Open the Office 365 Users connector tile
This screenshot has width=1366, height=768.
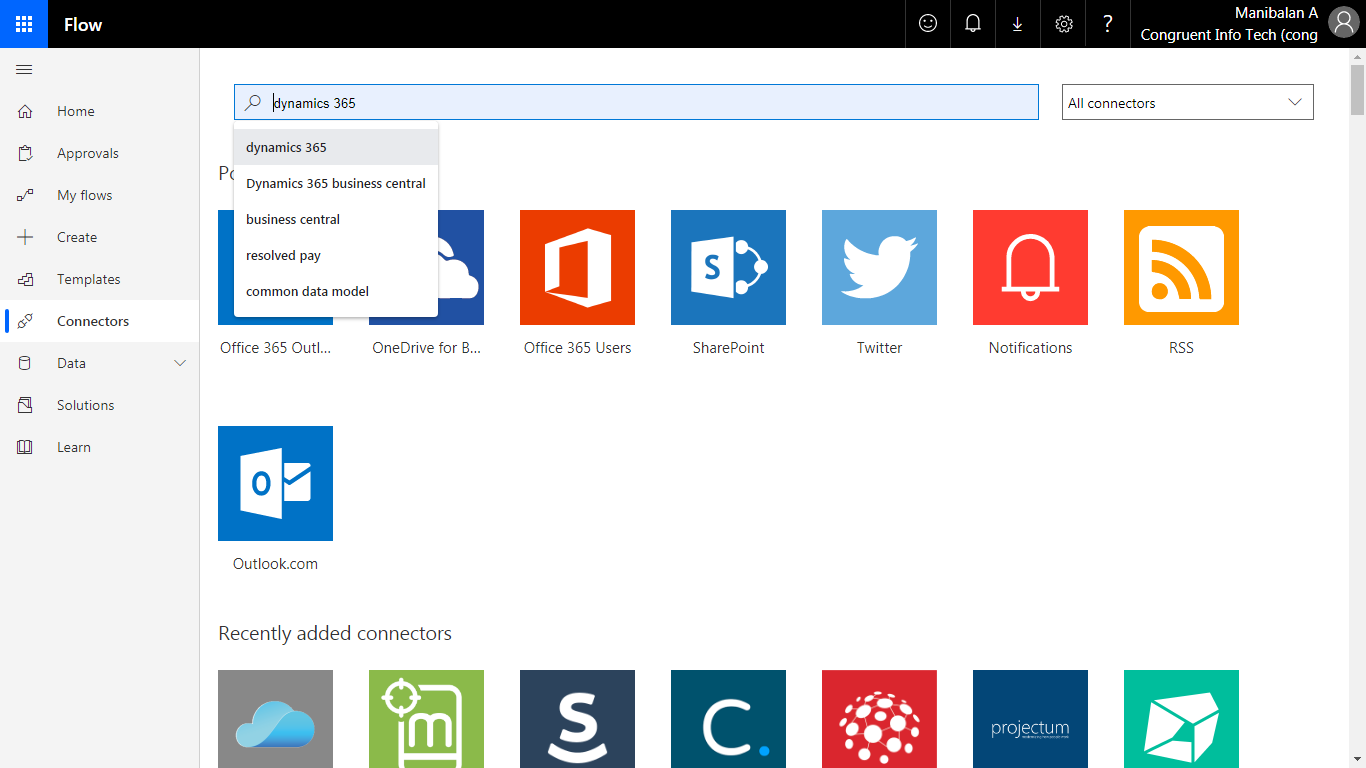(x=577, y=267)
